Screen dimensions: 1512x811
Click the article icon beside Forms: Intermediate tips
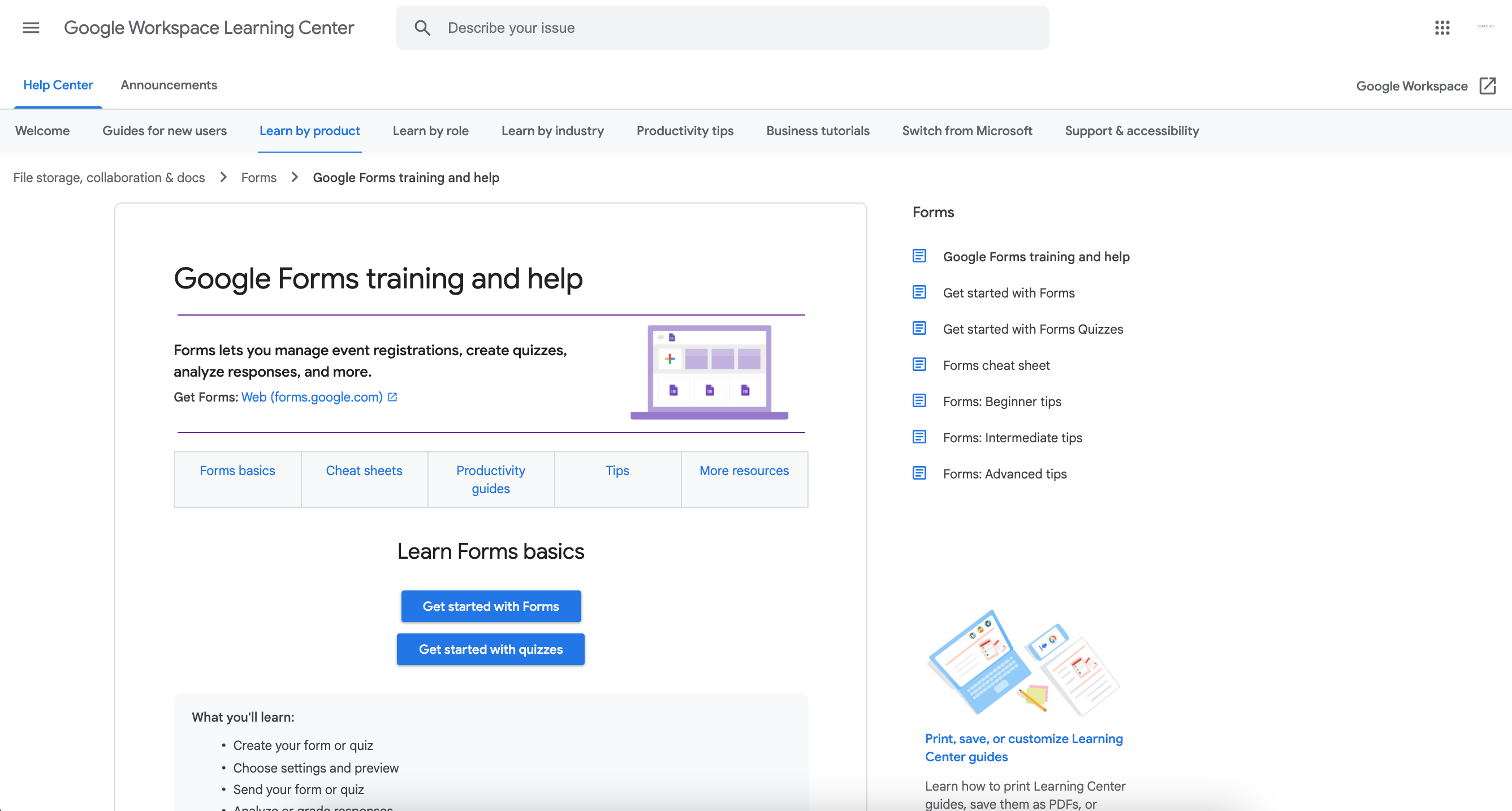click(x=919, y=438)
